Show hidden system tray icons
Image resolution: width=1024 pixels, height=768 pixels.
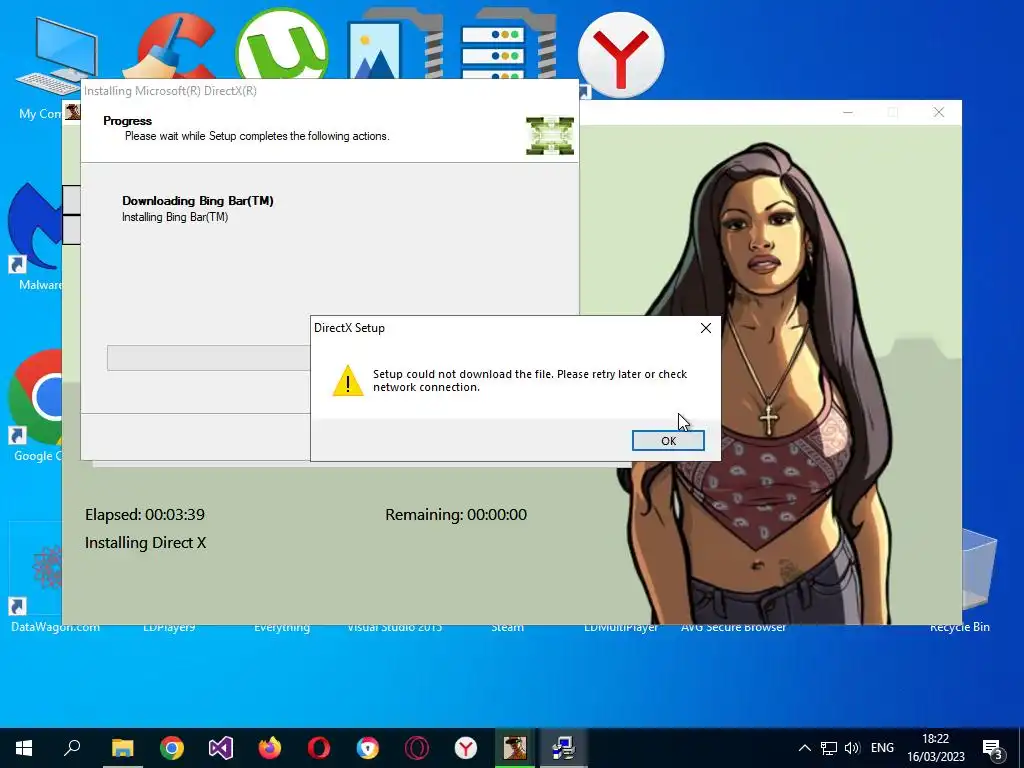(x=805, y=748)
